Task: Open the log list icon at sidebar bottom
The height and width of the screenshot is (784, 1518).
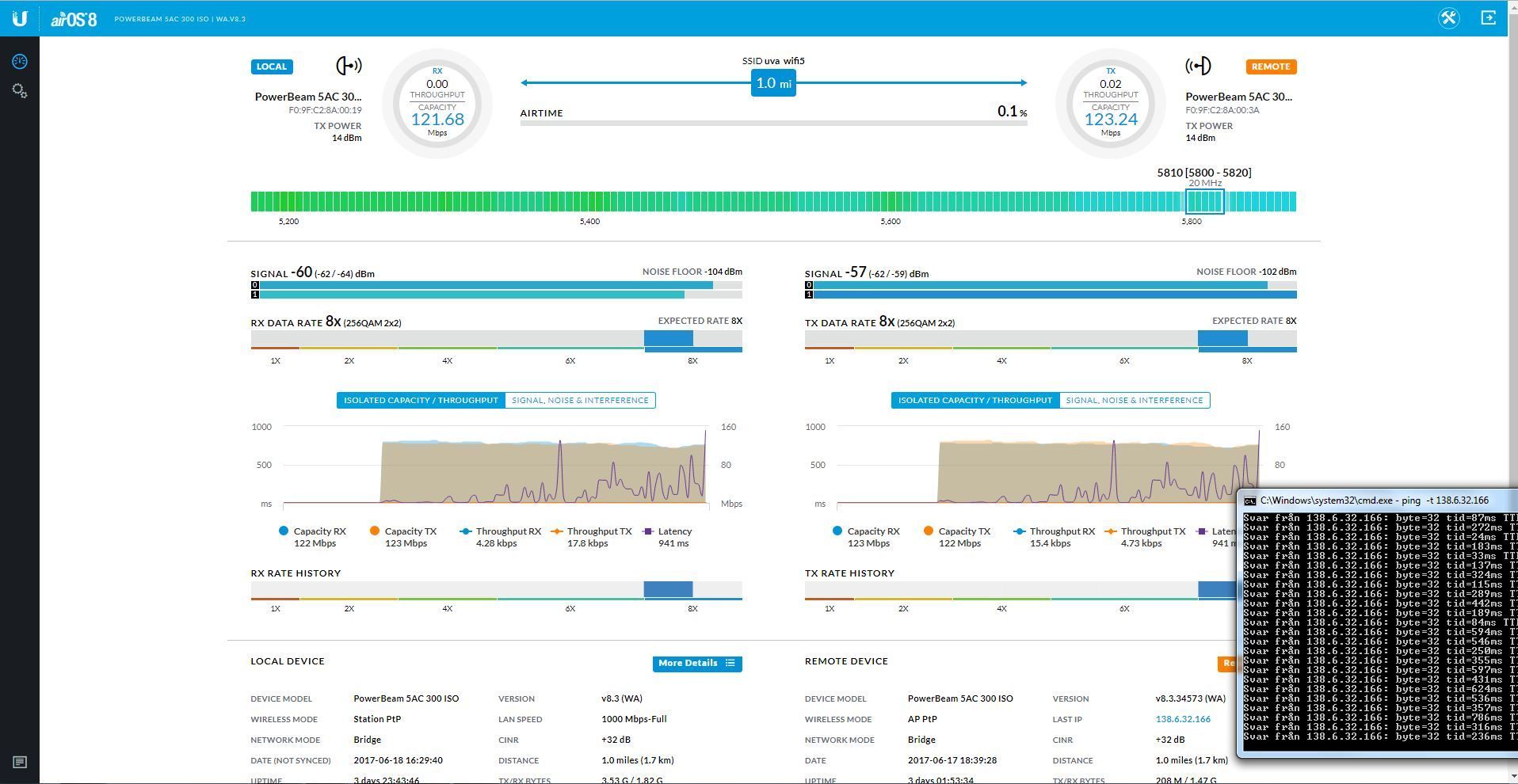Action: pyautogui.click(x=20, y=763)
